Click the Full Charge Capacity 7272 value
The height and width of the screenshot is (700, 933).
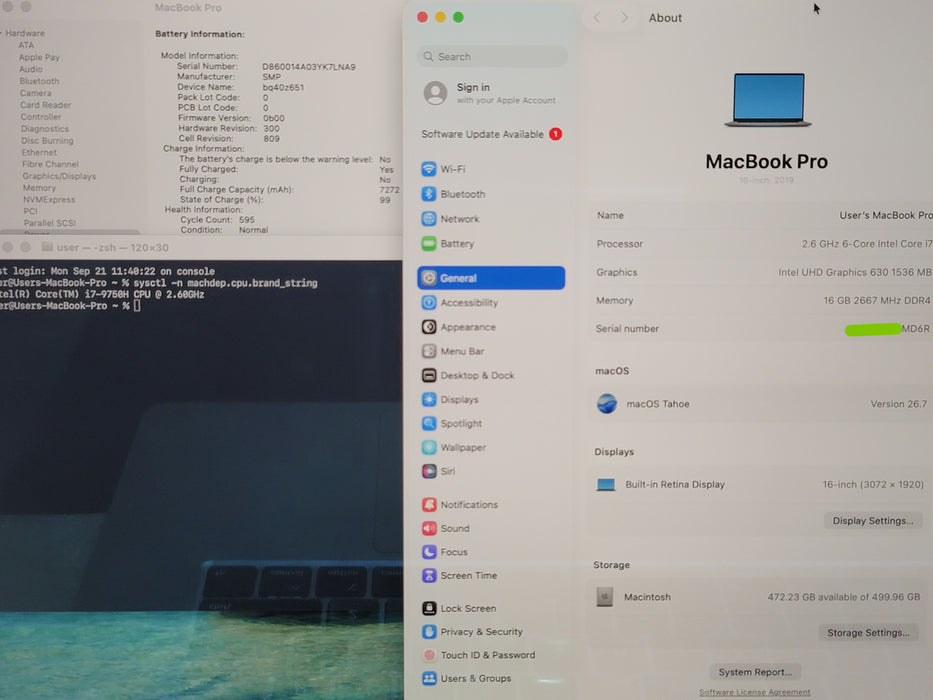pos(389,190)
